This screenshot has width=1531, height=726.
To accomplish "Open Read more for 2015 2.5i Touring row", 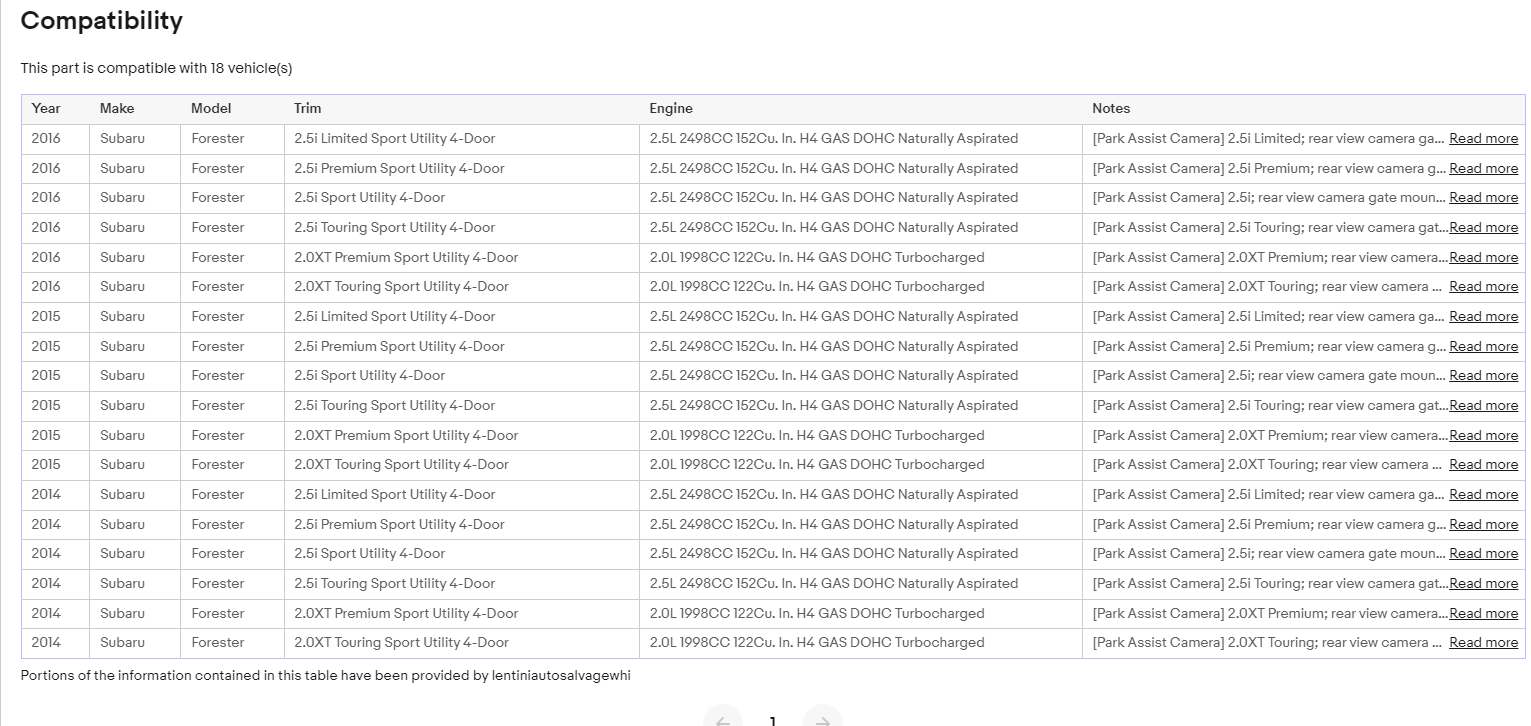I will (x=1483, y=406).
